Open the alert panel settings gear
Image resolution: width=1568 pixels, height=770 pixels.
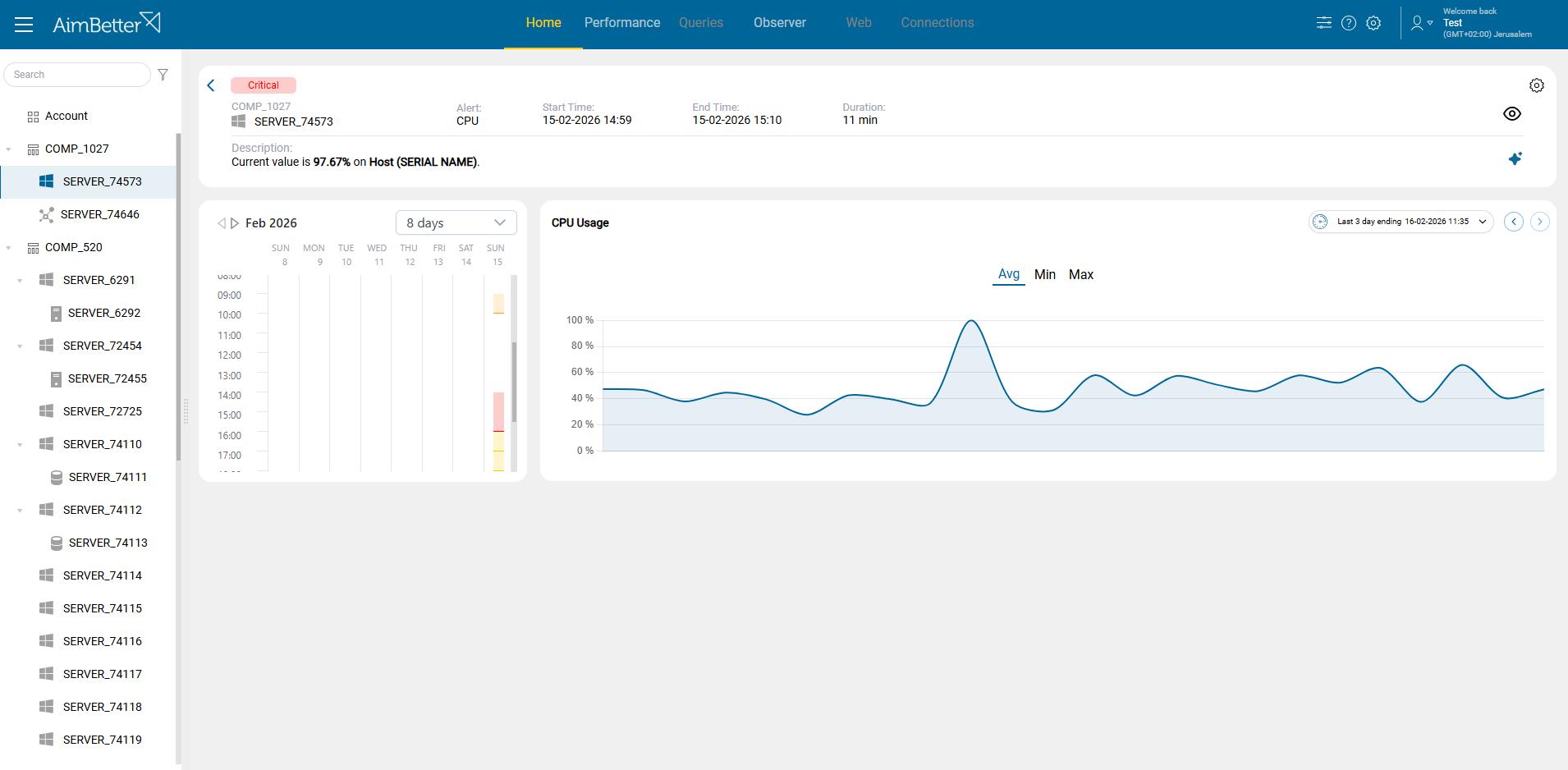coord(1537,85)
